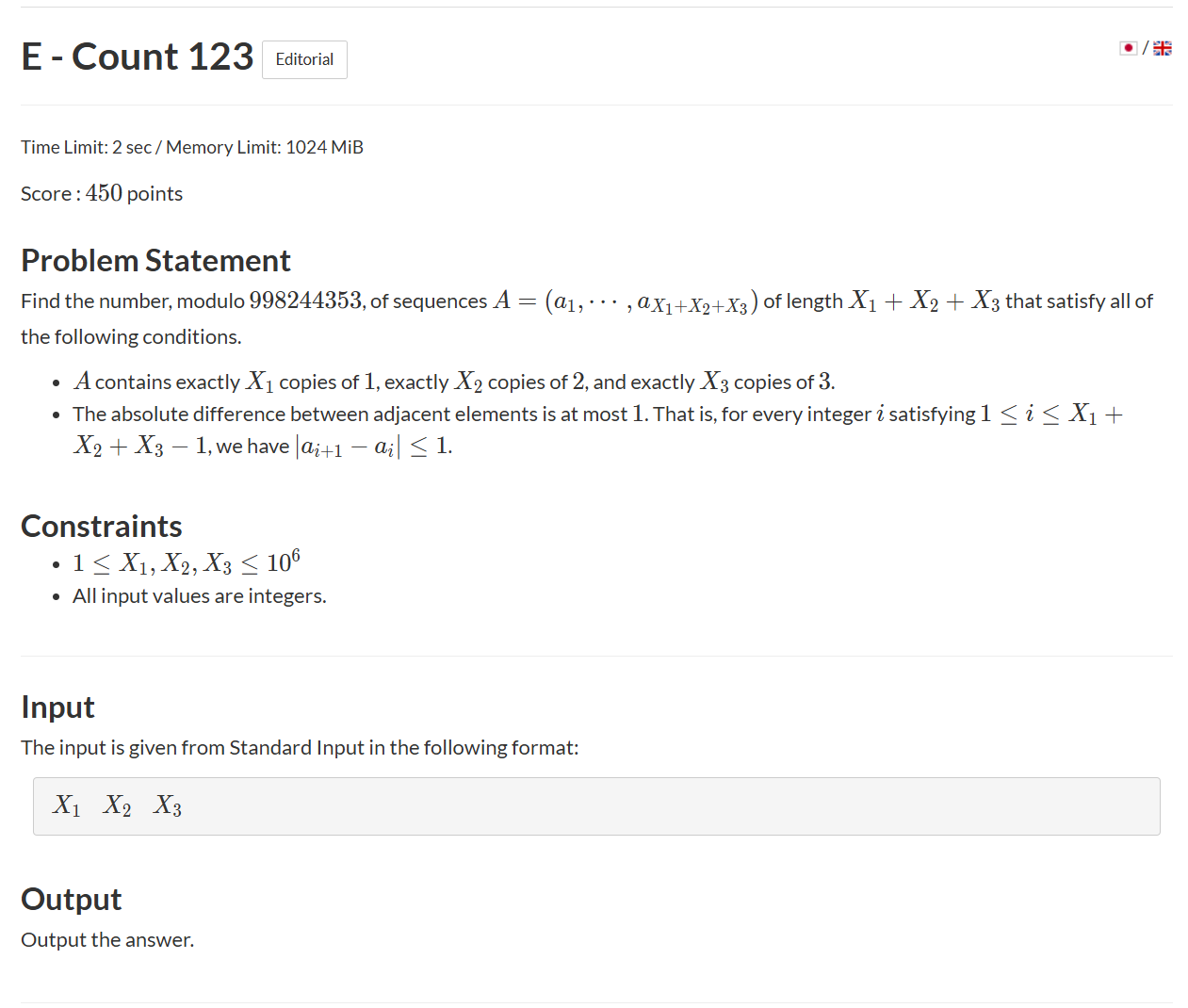Select the Input section heading
Screen dimensions: 1188x1008
coord(57,707)
